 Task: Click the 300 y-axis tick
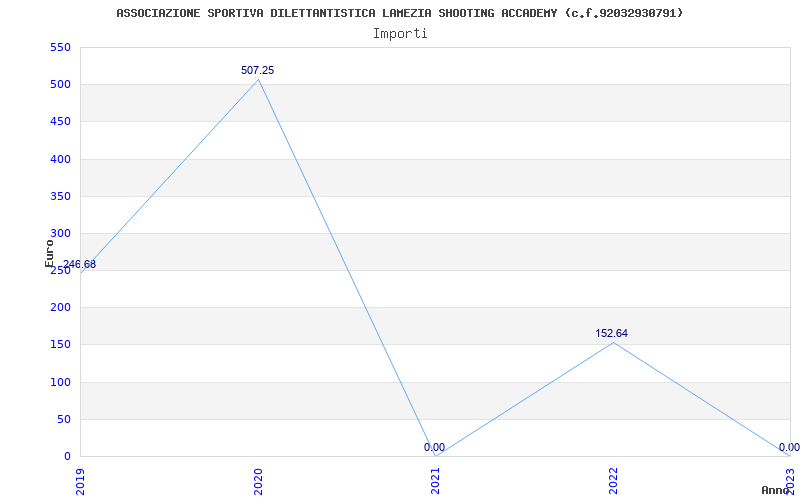tap(60, 234)
